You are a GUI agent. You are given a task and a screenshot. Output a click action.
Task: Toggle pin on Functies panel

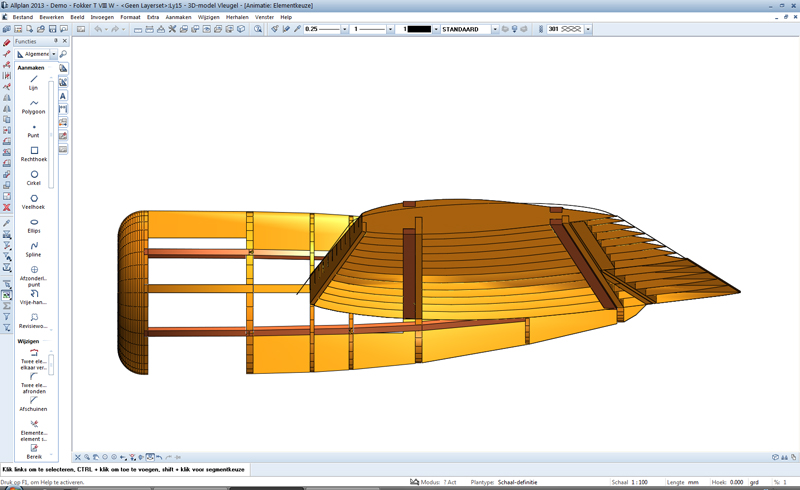pyautogui.click(x=56, y=41)
